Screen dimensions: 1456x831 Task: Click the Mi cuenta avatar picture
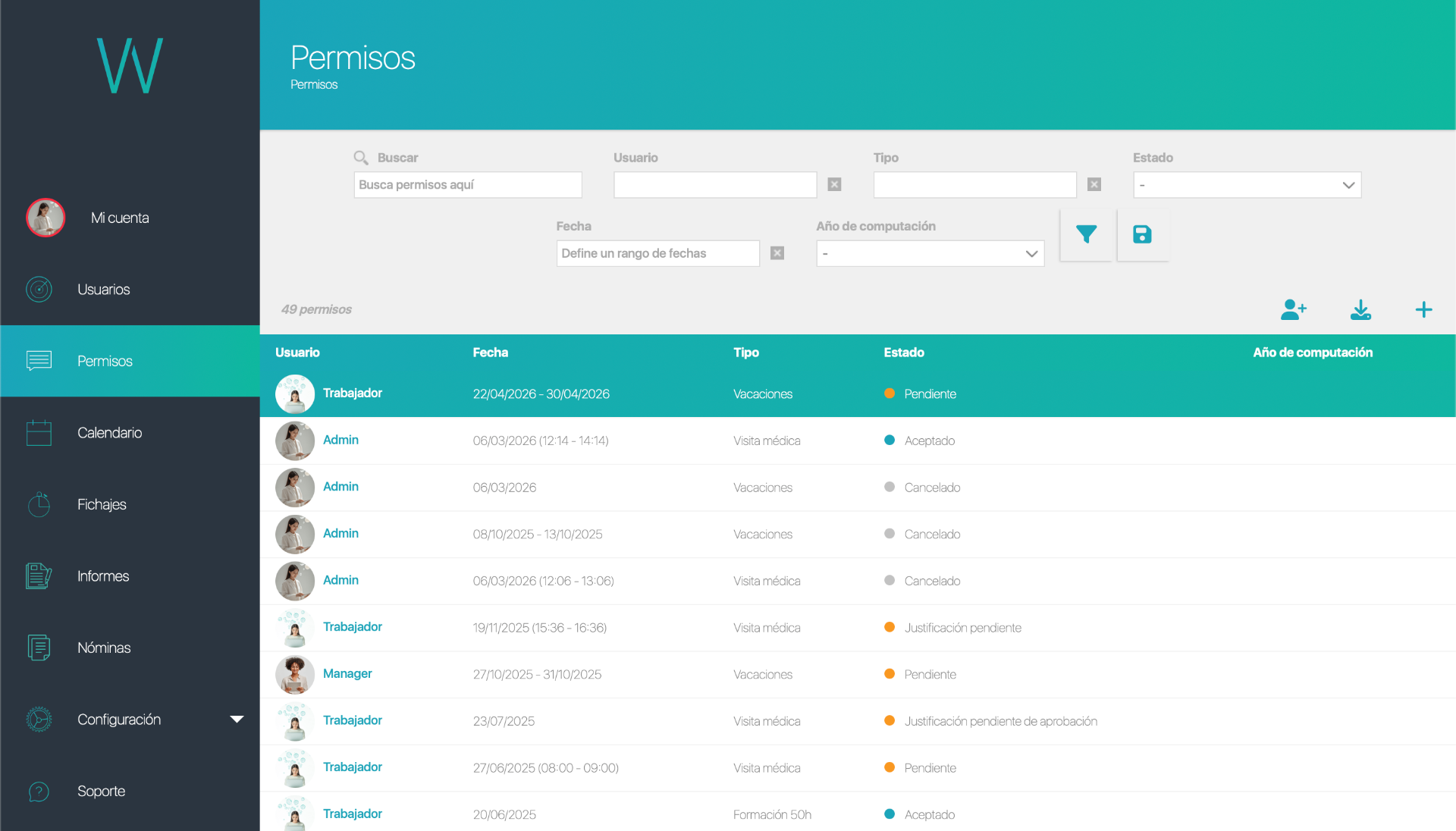[45, 218]
